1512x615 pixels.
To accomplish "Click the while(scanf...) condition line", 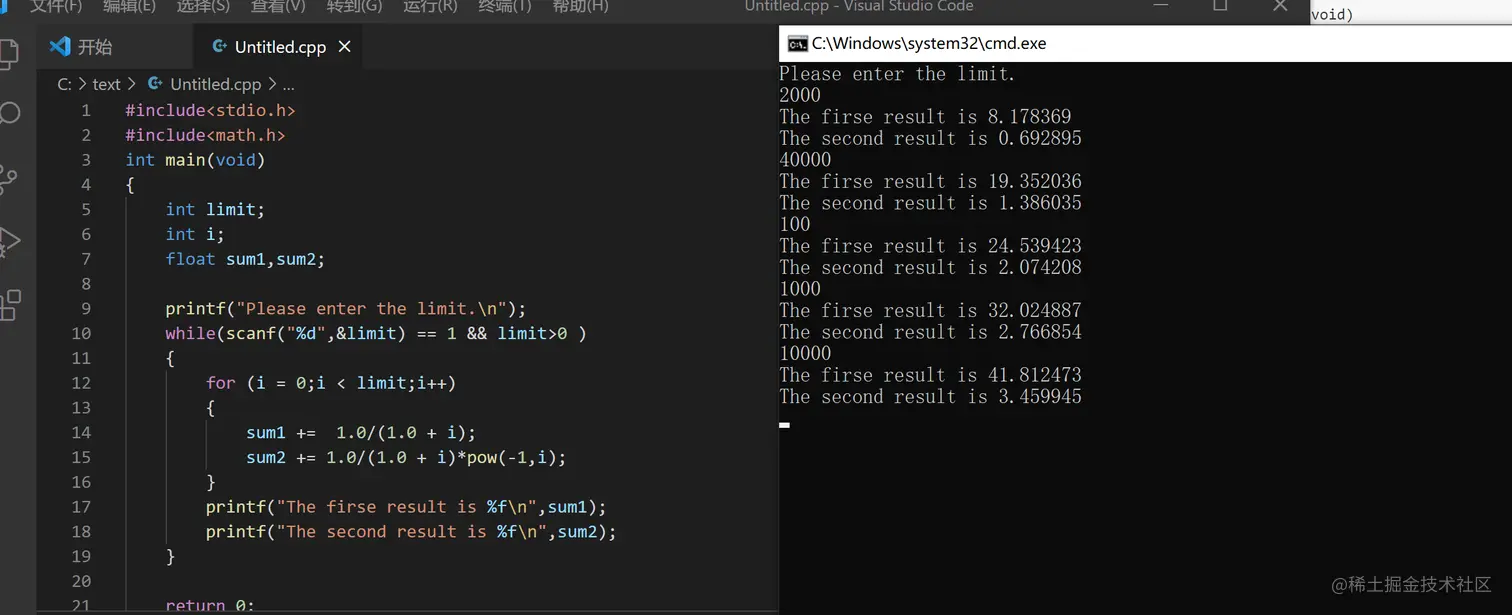I will [375, 333].
